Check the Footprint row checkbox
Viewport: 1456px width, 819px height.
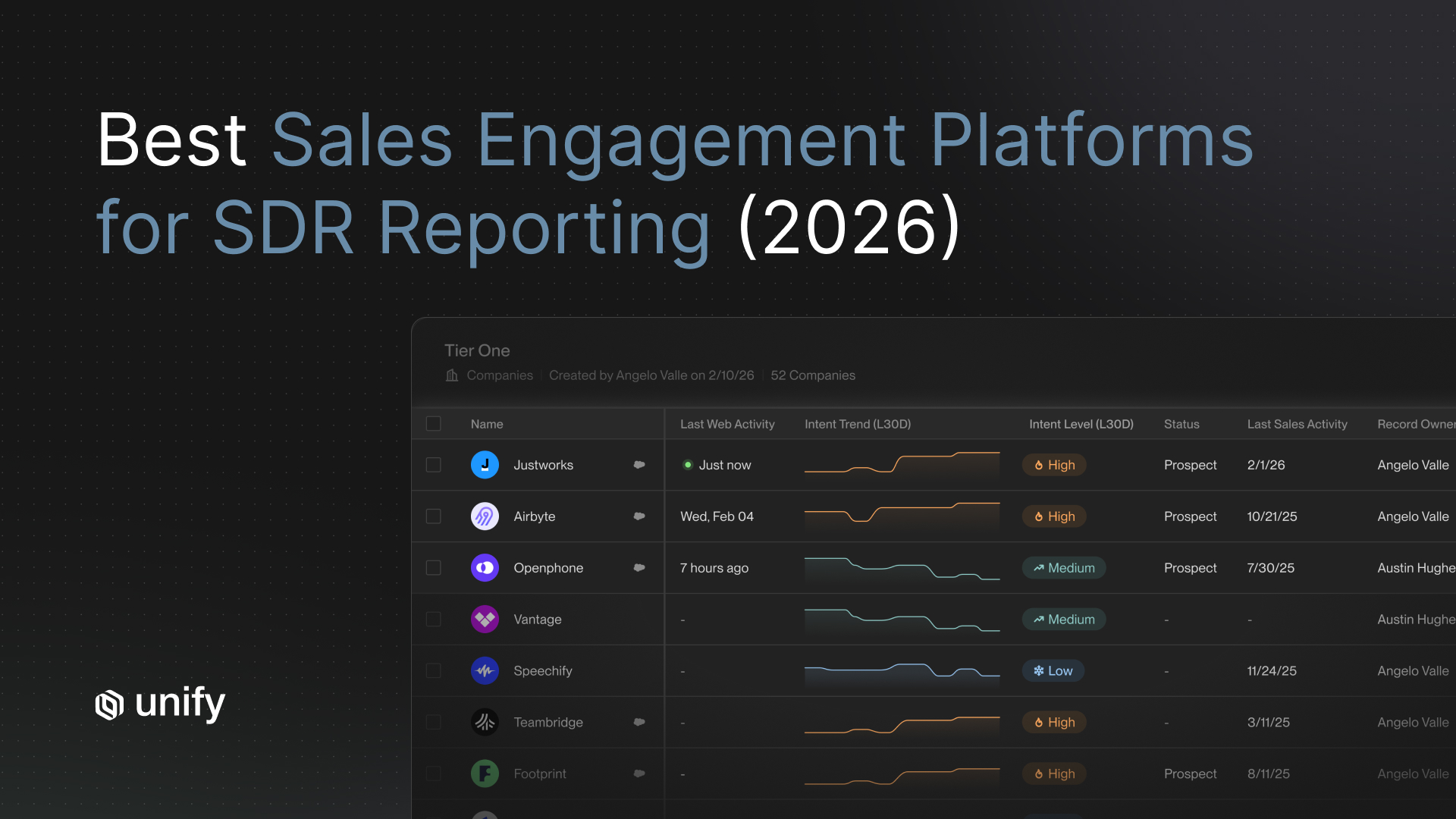click(x=434, y=774)
